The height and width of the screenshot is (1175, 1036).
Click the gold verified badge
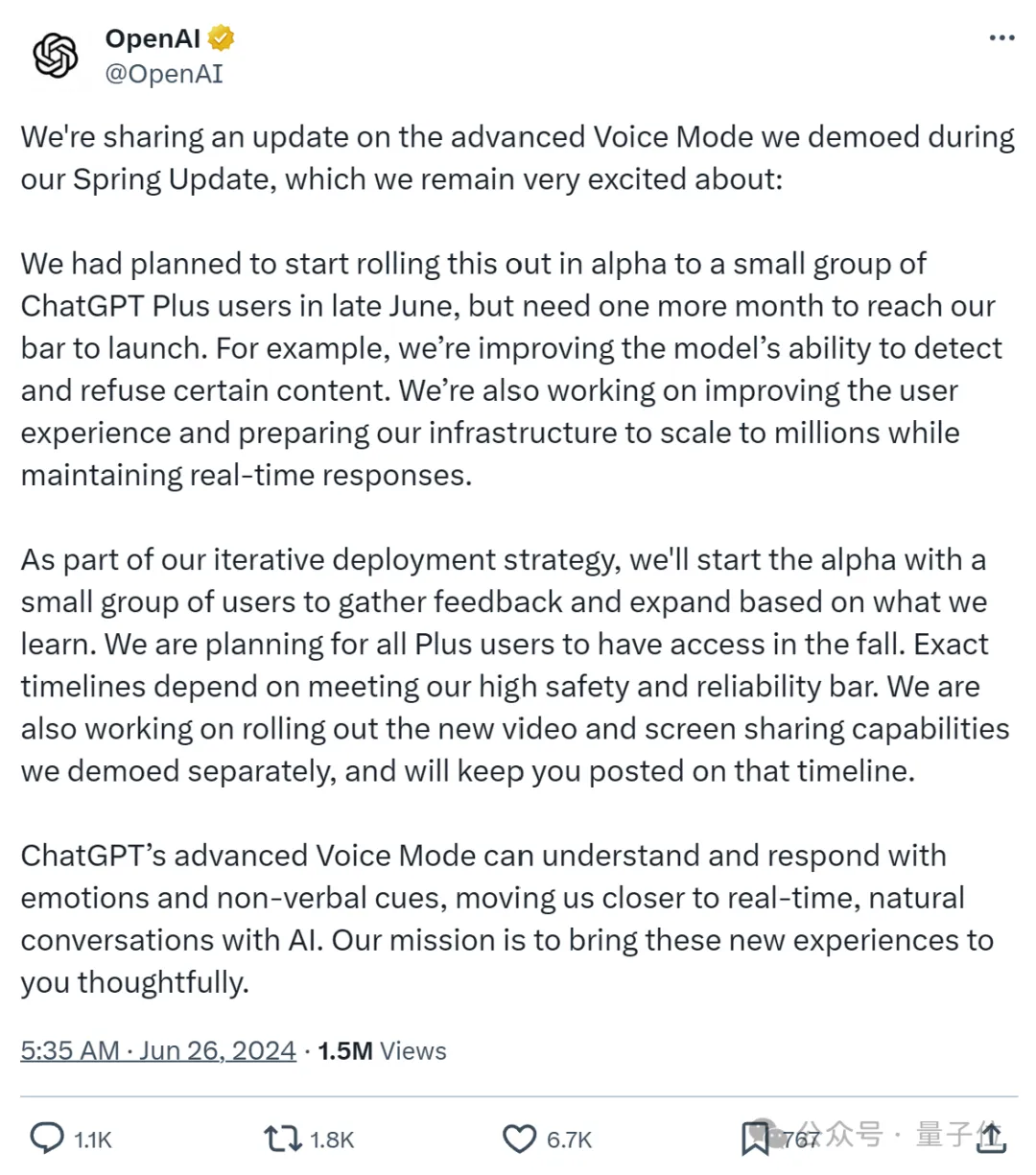(x=222, y=38)
